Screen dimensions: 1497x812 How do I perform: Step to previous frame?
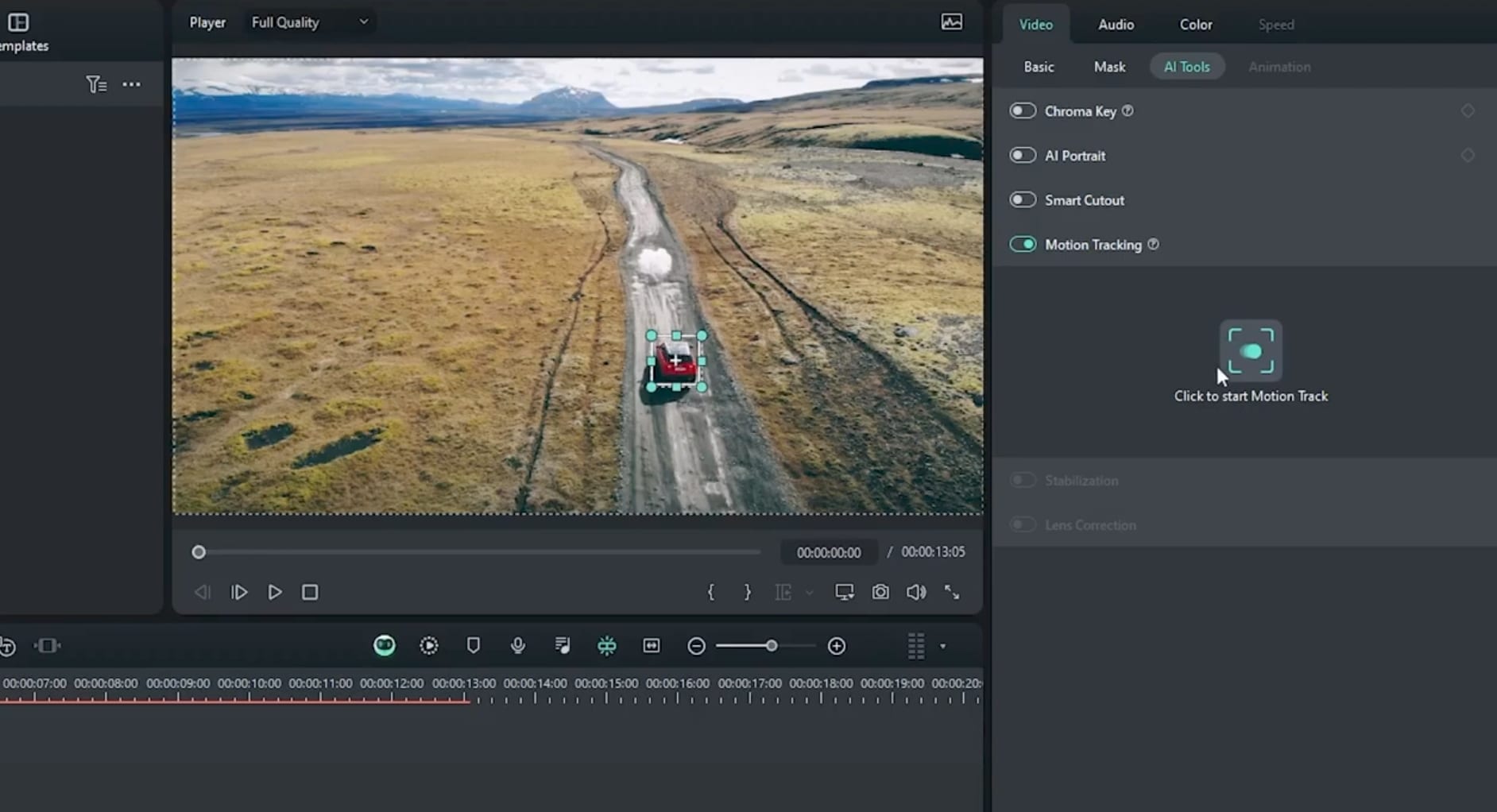[x=203, y=593]
